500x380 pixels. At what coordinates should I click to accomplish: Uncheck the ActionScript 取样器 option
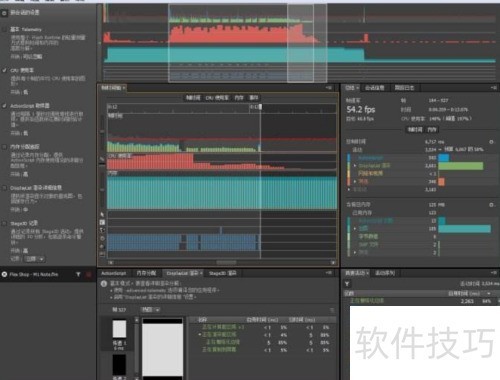coord(4,106)
